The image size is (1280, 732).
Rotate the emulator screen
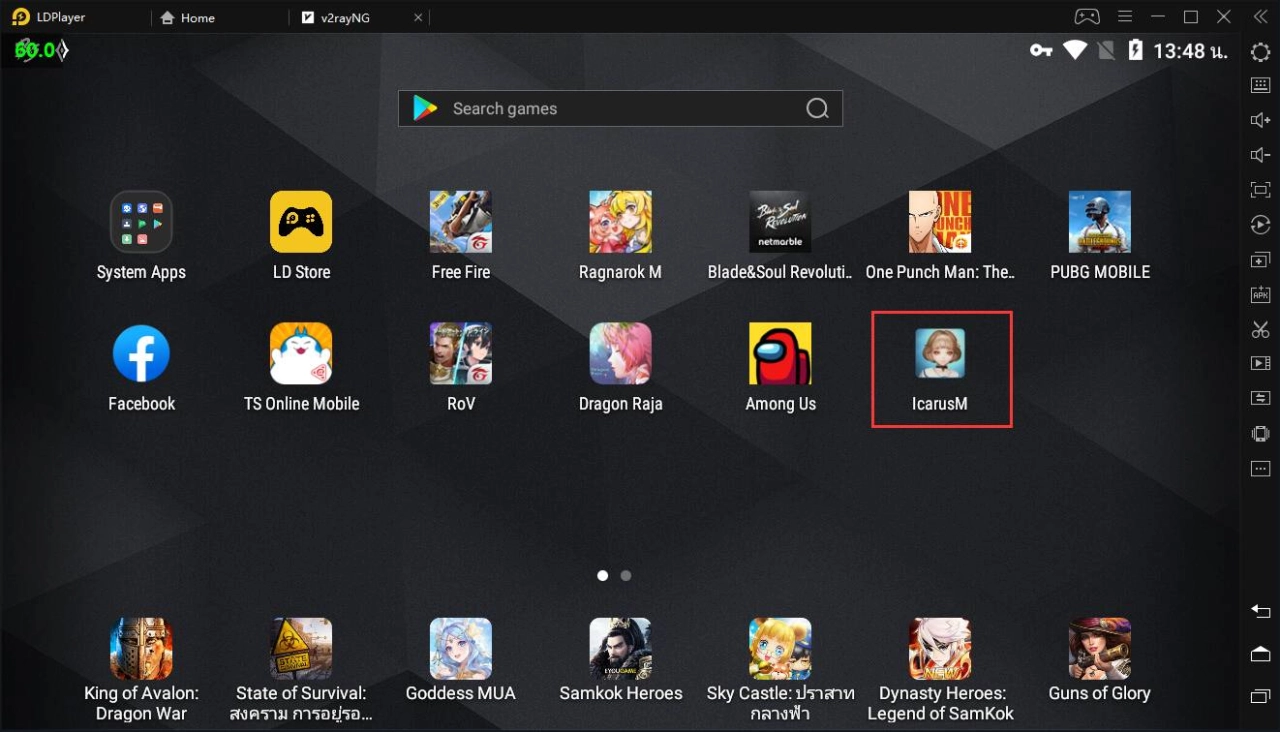click(x=1260, y=224)
